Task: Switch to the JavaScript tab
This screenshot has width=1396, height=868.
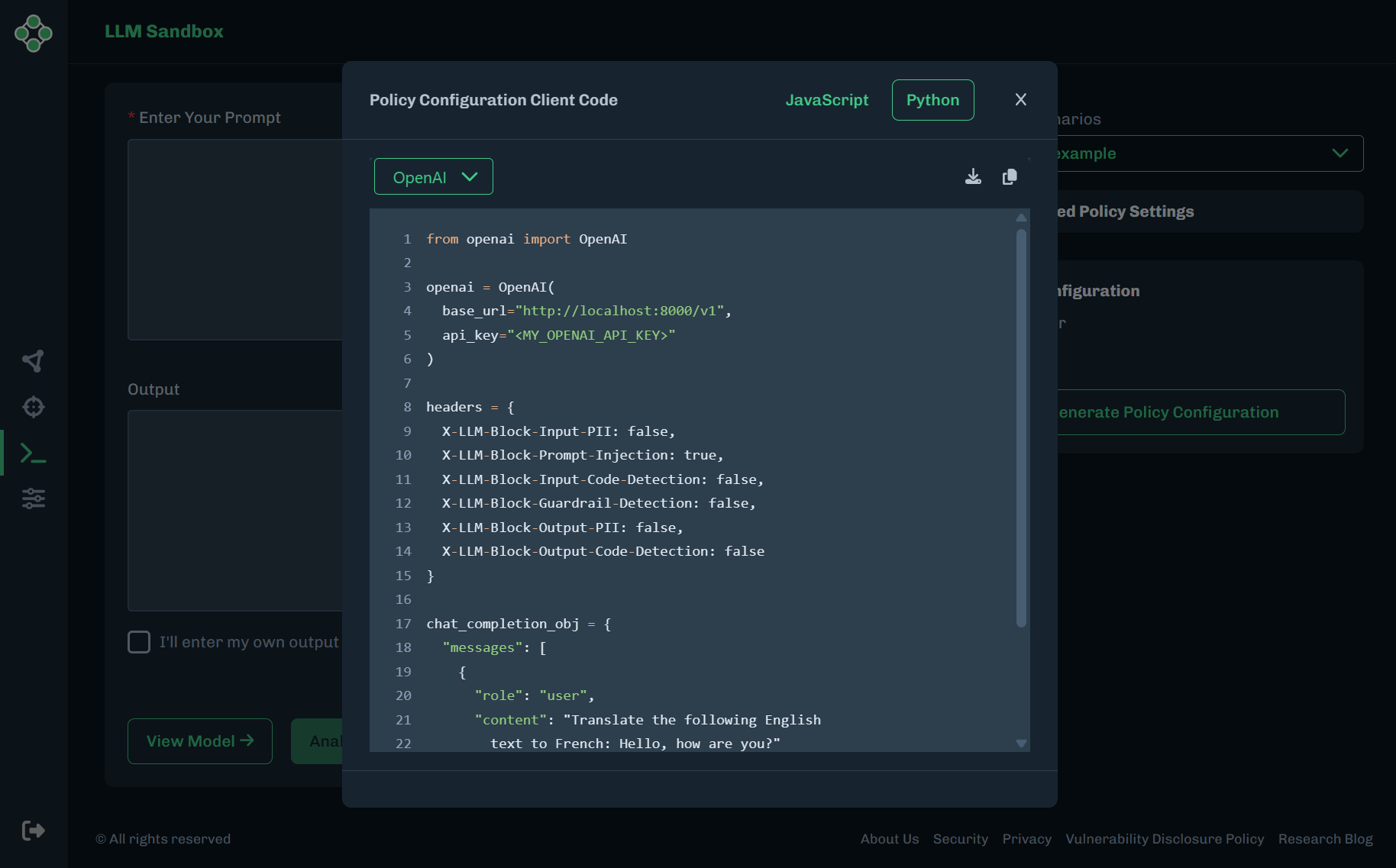Action: tap(827, 100)
